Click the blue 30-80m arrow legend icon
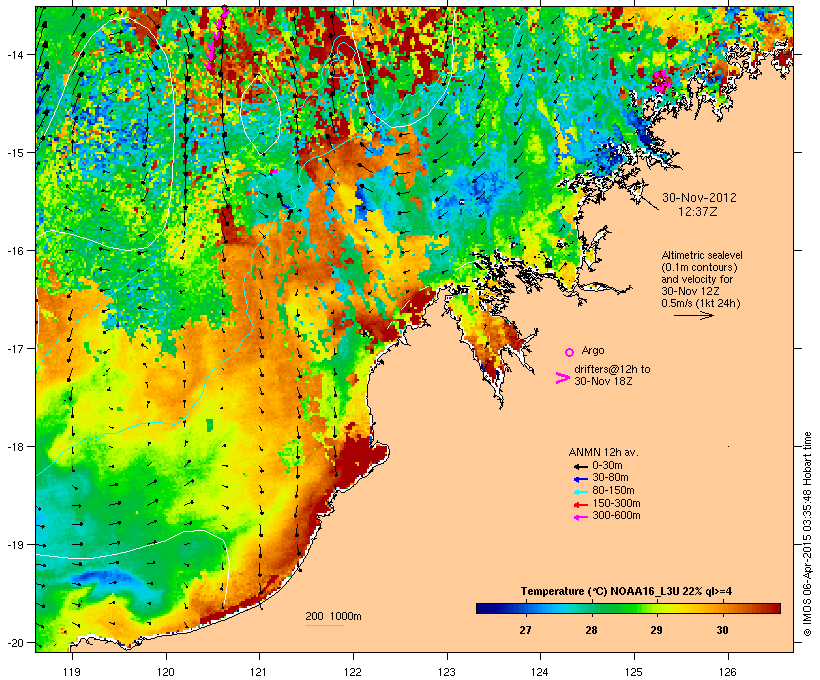 point(580,479)
